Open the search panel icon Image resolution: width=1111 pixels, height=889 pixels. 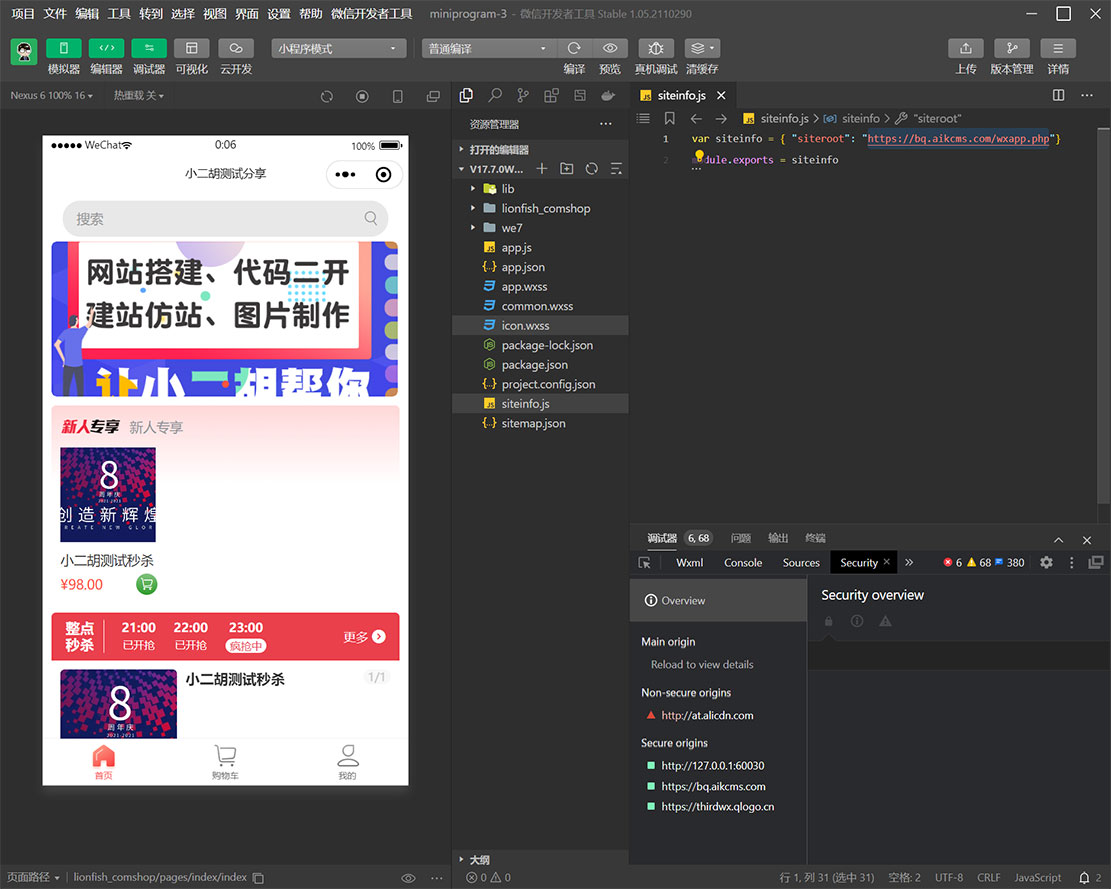pyautogui.click(x=495, y=95)
